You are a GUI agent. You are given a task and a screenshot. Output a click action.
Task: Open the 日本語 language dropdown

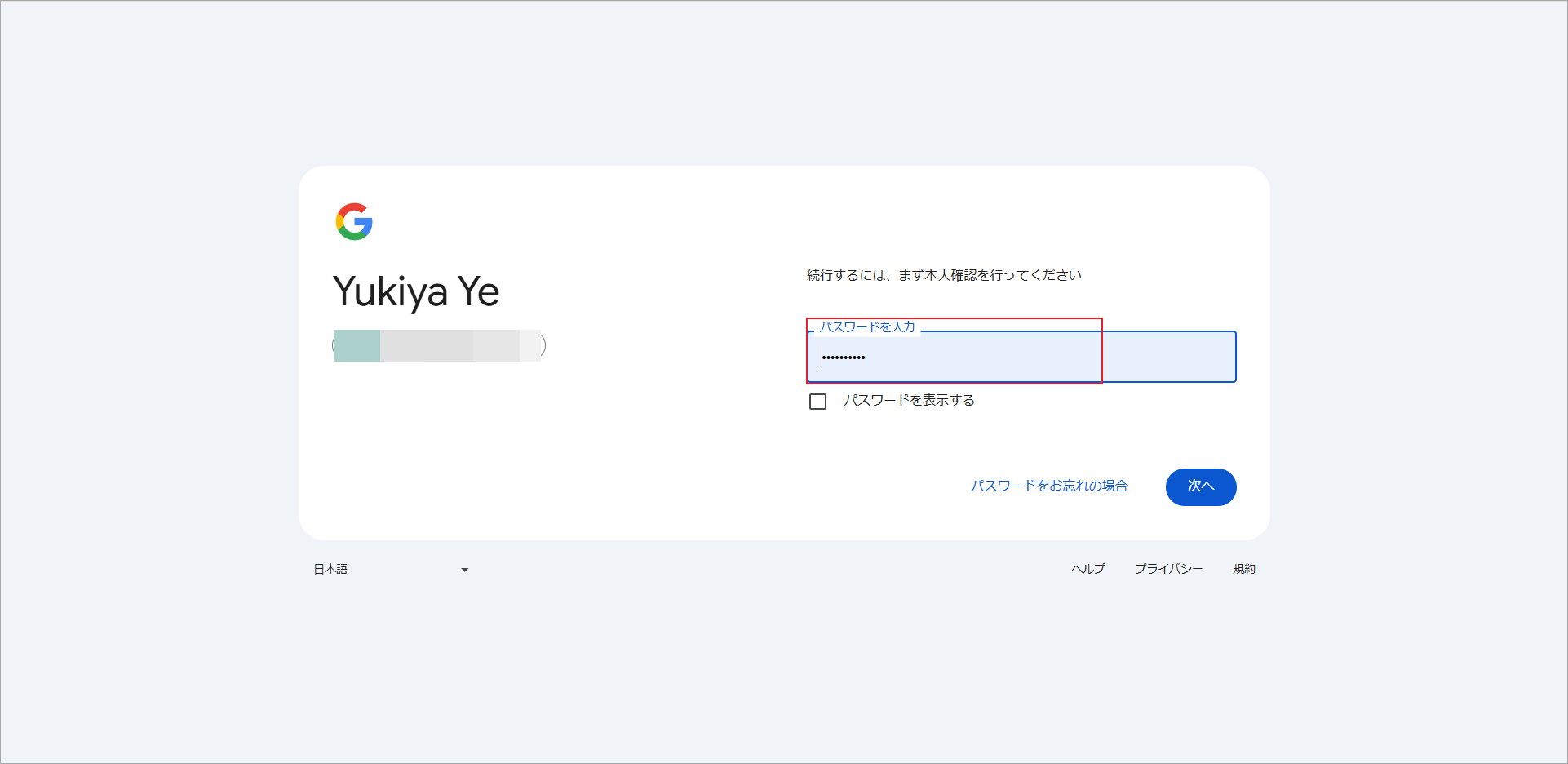click(392, 569)
